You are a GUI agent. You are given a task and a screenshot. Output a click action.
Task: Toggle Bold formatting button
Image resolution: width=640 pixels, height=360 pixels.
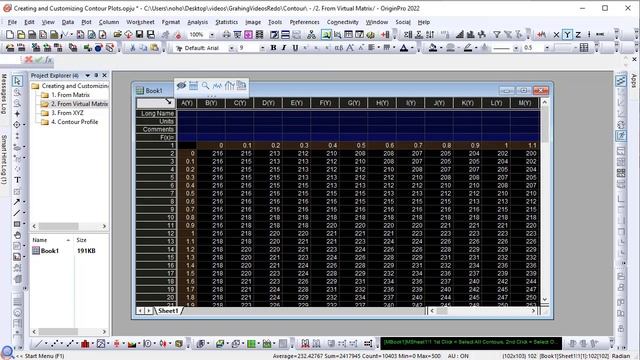click(273, 48)
